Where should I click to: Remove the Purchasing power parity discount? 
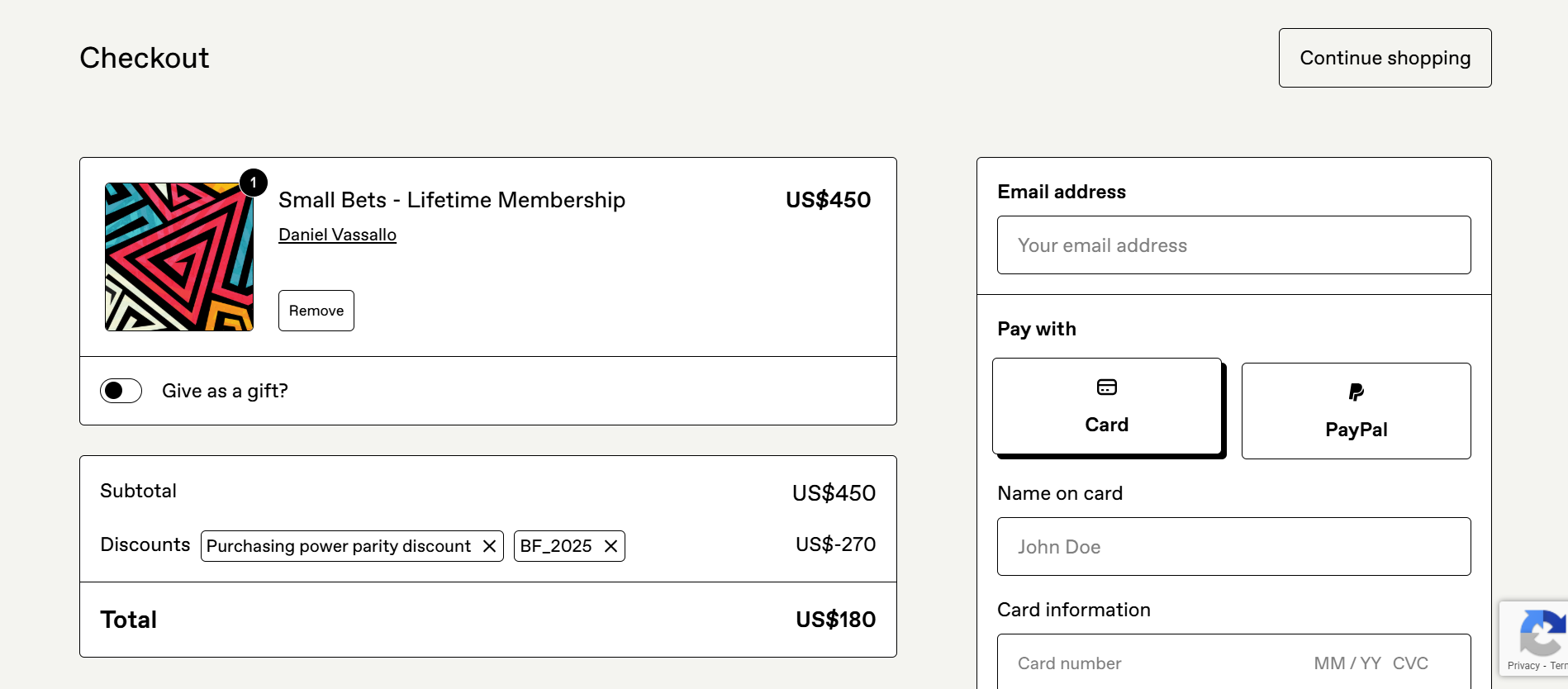[x=489, y=546]
